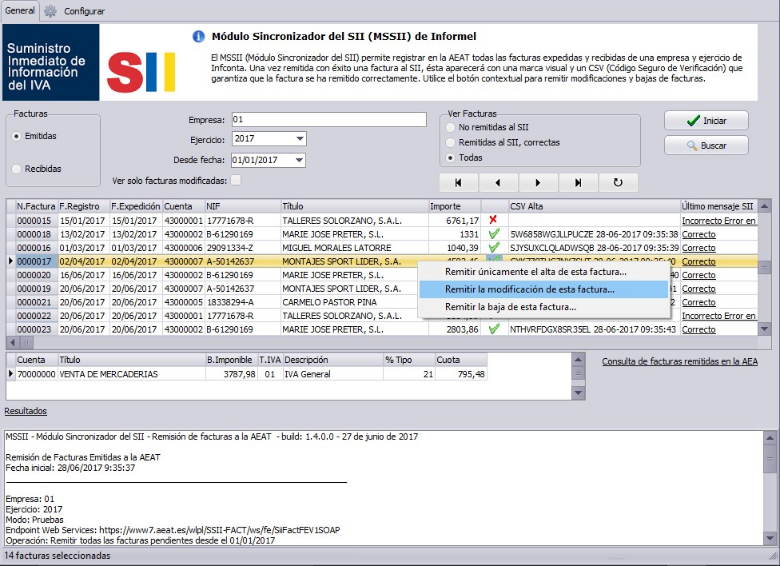This screenshot has height=566, width=780.
Task: Select invoice row 0000015
Action: tap(382, 220)
